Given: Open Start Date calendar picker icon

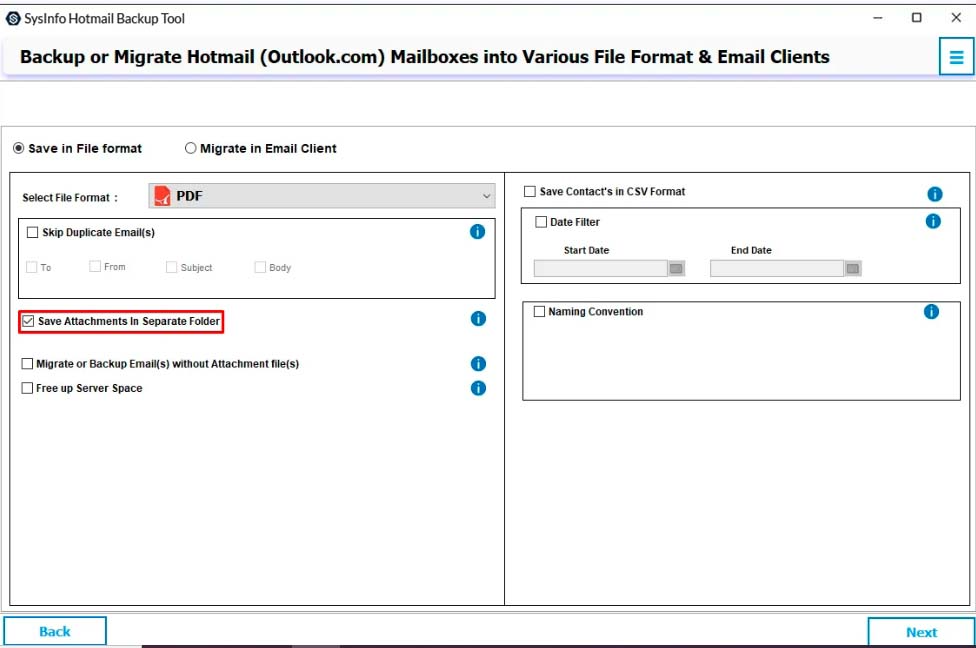Looking at the screenshot, I should [x=676, y=268].
